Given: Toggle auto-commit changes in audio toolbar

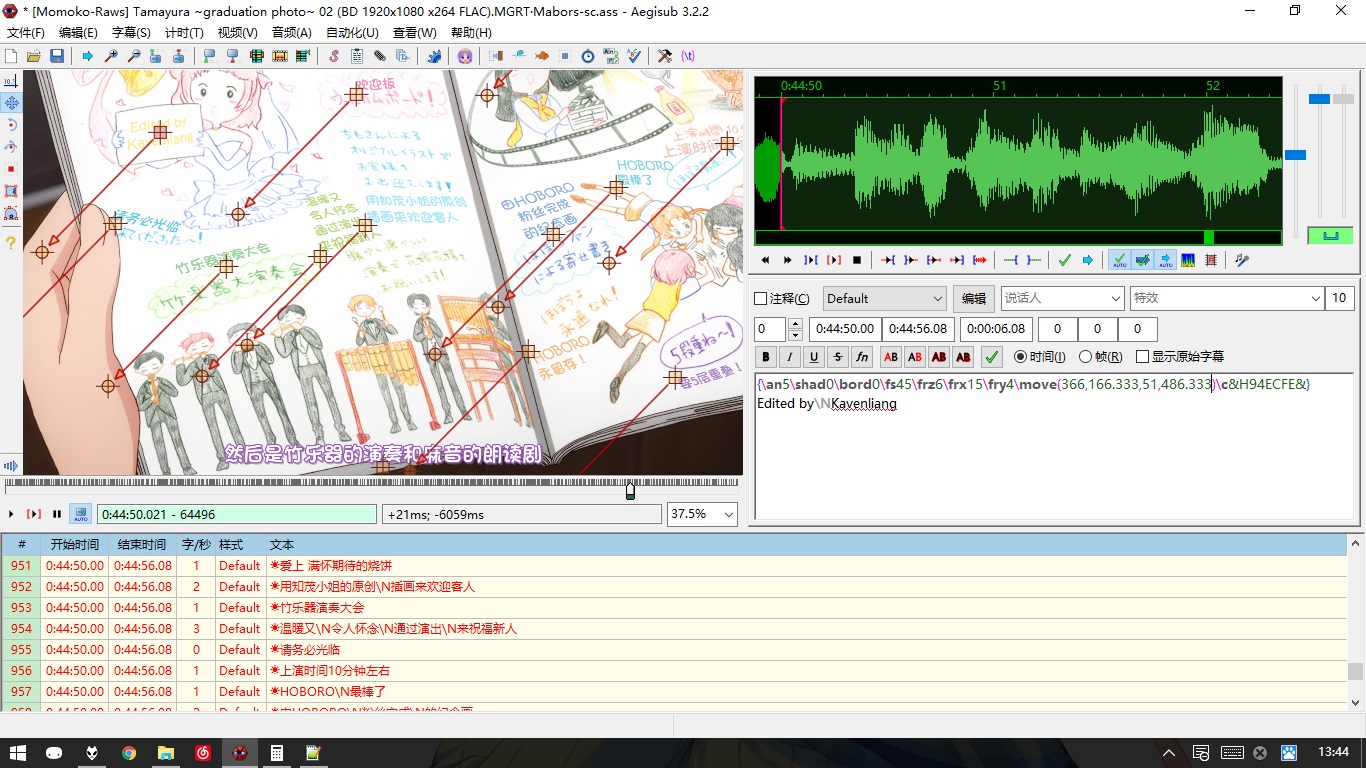Looking at the screenshot, I should click(1119, 260).
